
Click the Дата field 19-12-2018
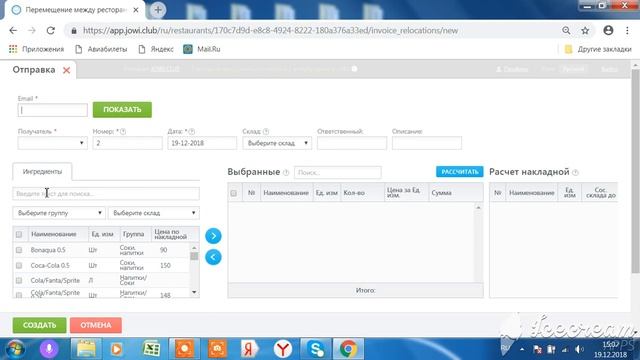(x=202, y=143)
